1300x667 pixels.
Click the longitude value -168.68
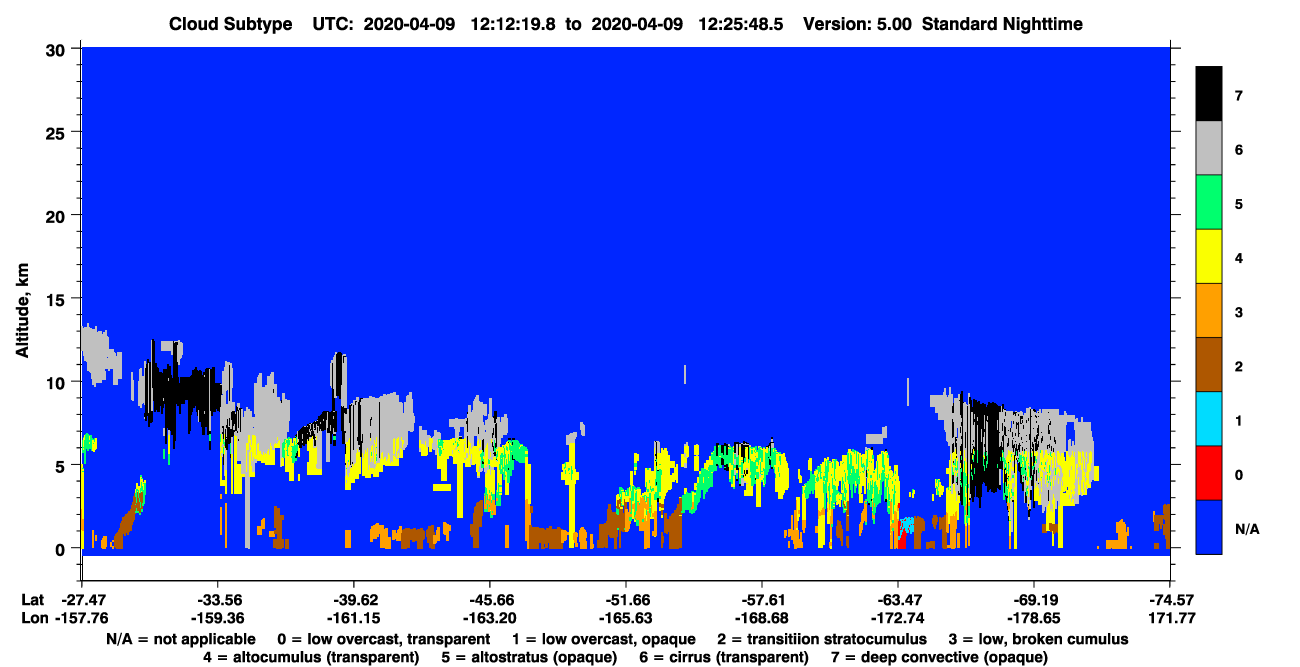pos(762,618)
